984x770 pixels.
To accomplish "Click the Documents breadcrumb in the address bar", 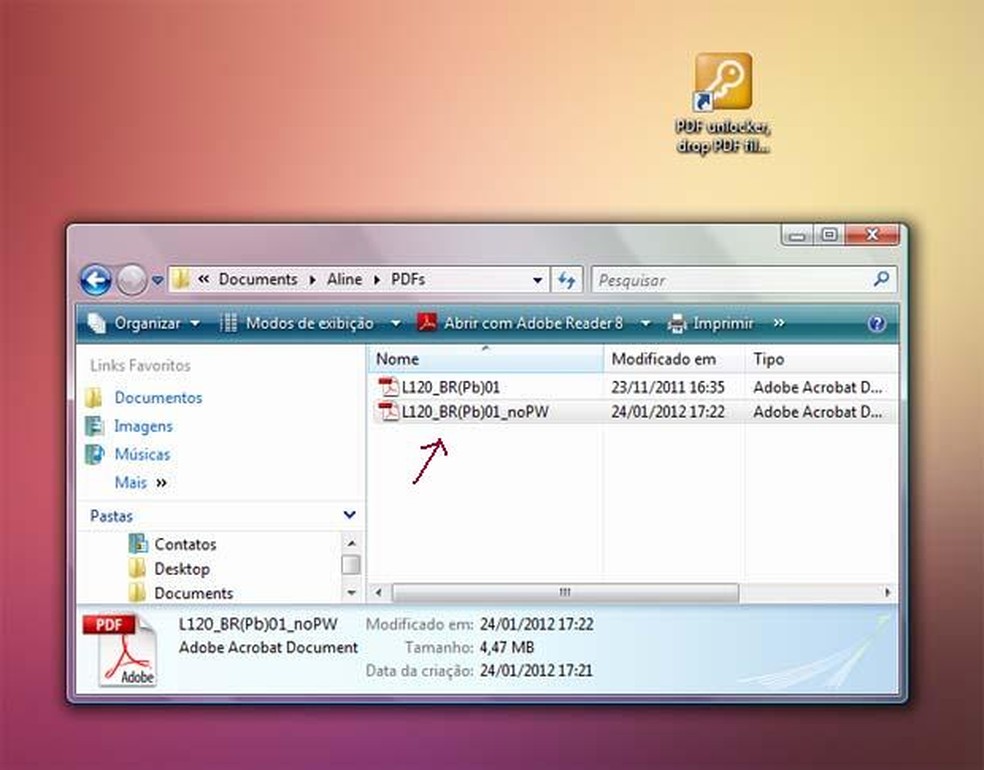I will (x=258, y=279).
